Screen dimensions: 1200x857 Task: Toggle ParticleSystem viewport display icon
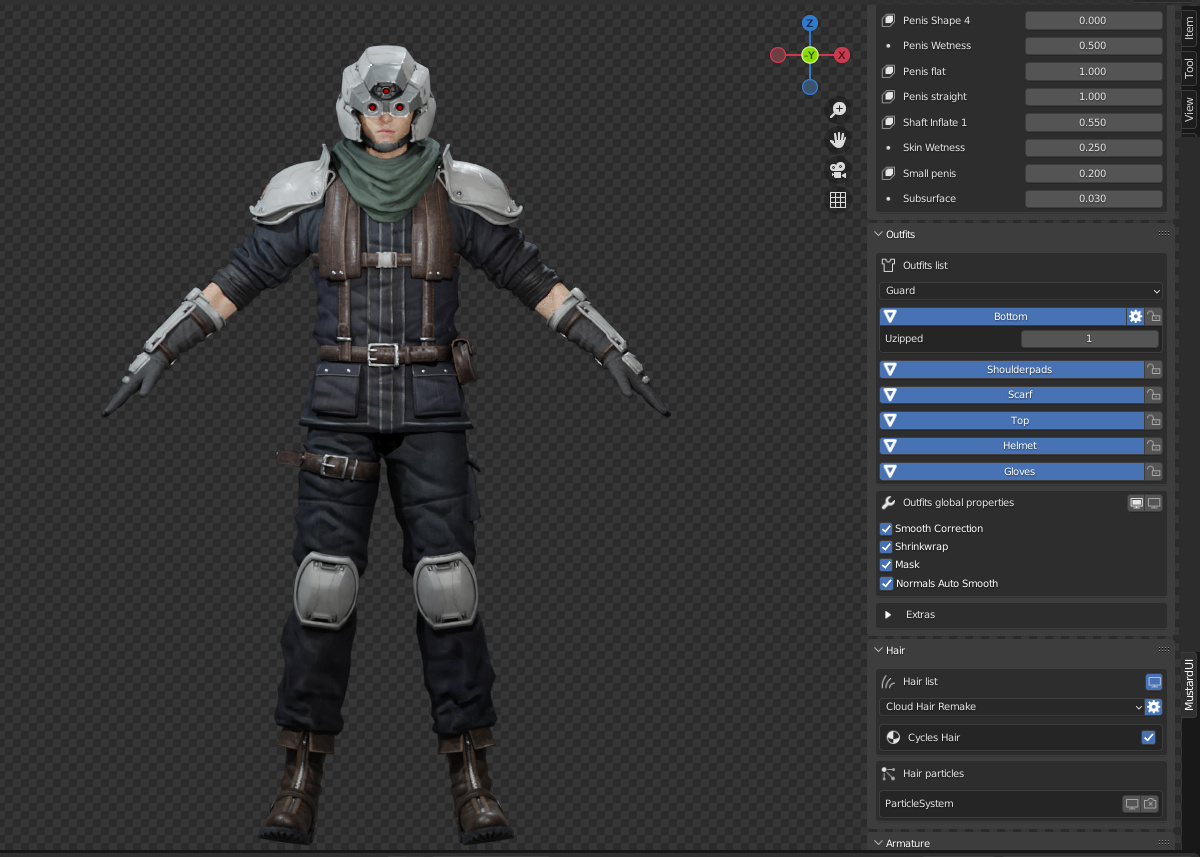[x=1132, y=804]
